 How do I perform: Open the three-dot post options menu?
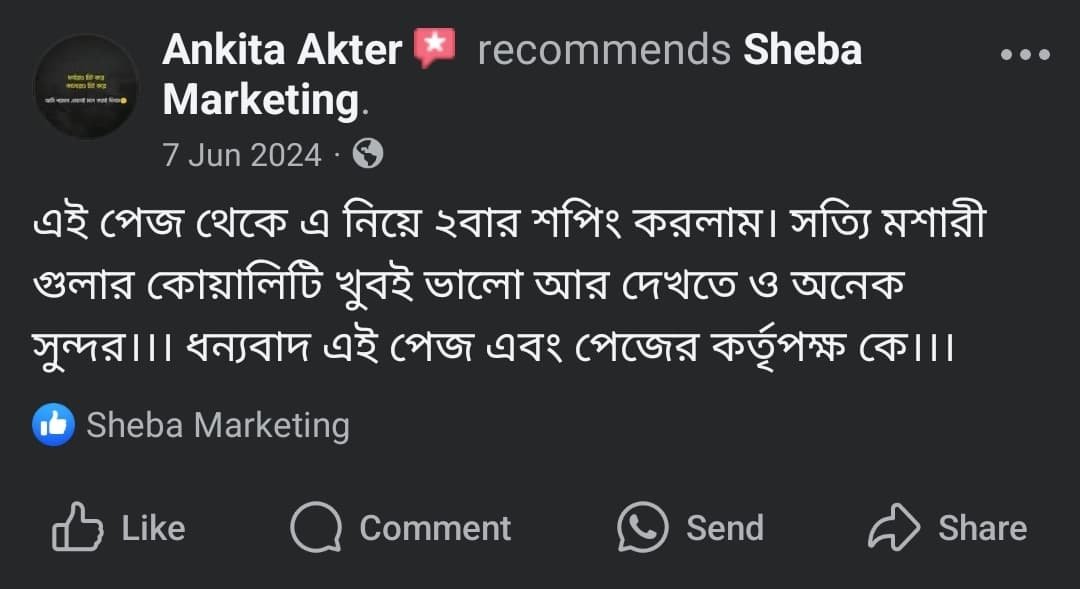click(x=1025, y=55)
